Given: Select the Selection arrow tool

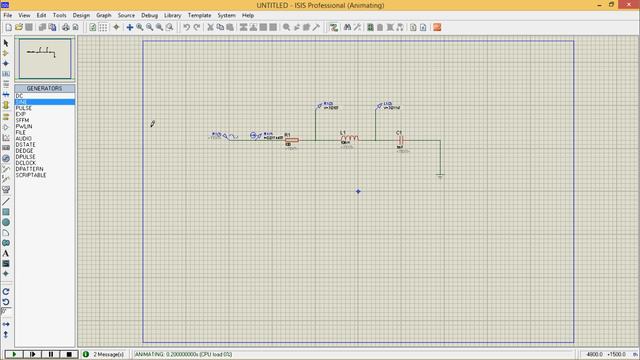Looking at the screenshot, I should pos(6,43).
